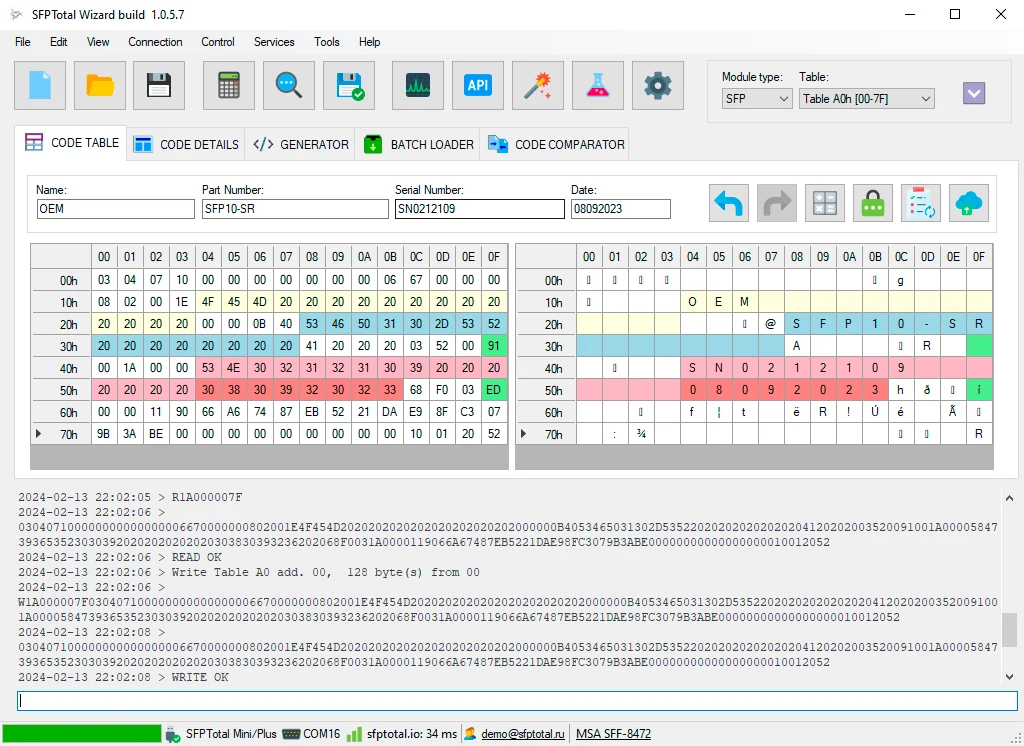Open the Table A0h [00-7F] dropdown
Viewport: 1024px width, 746px height.
point(867,99)
